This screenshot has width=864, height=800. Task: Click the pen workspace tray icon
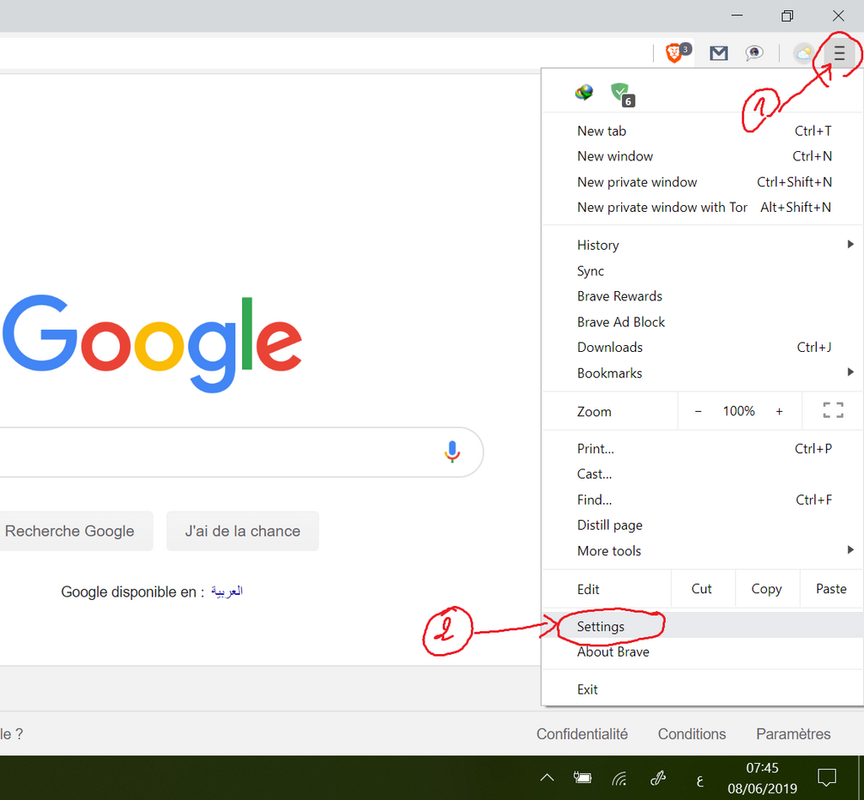coord(657,777)
